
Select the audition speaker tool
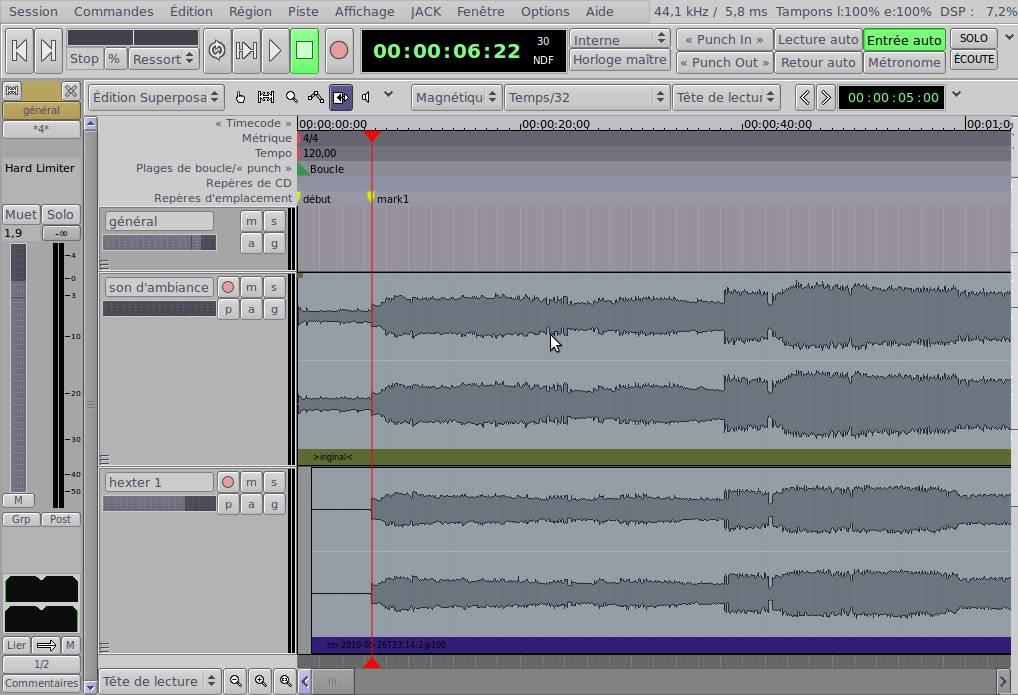(x=366, y=97)
